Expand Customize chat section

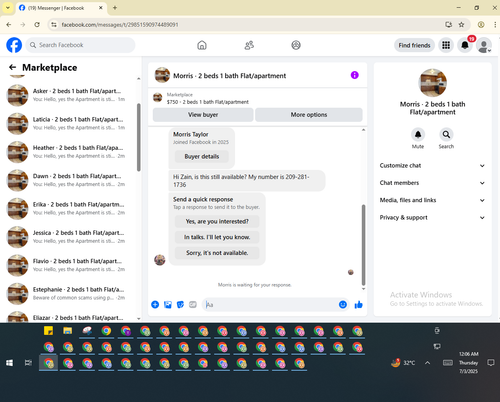pos(432,166)
